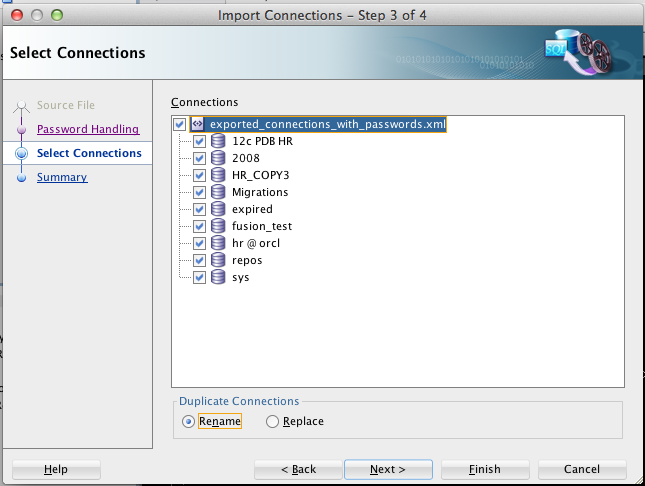The width and height of the screenshot is (645, 486).
Task: Click the database icon beside expired
Action: 218,209
